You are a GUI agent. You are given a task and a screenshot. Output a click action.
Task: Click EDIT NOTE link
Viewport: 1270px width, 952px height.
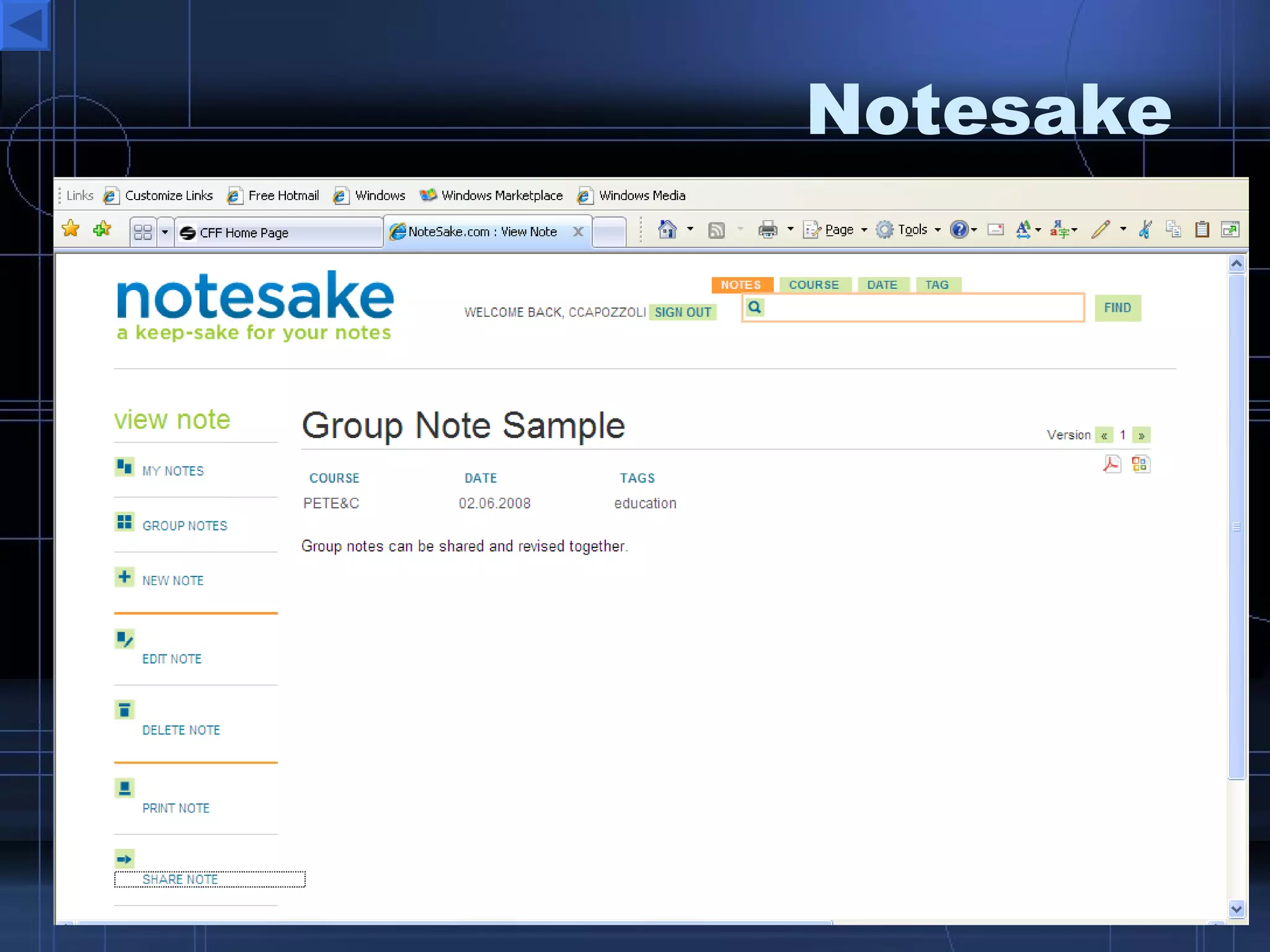(172, 659)
